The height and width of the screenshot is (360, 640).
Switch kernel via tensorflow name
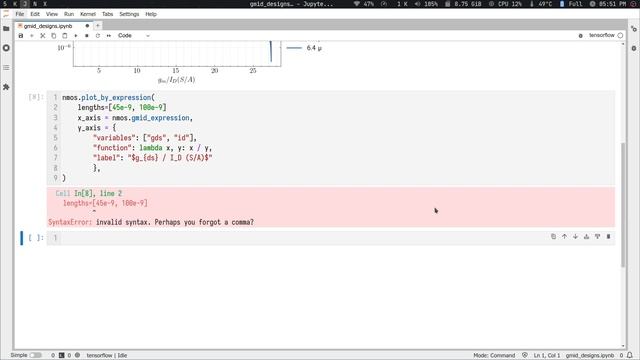click(602, 36)
